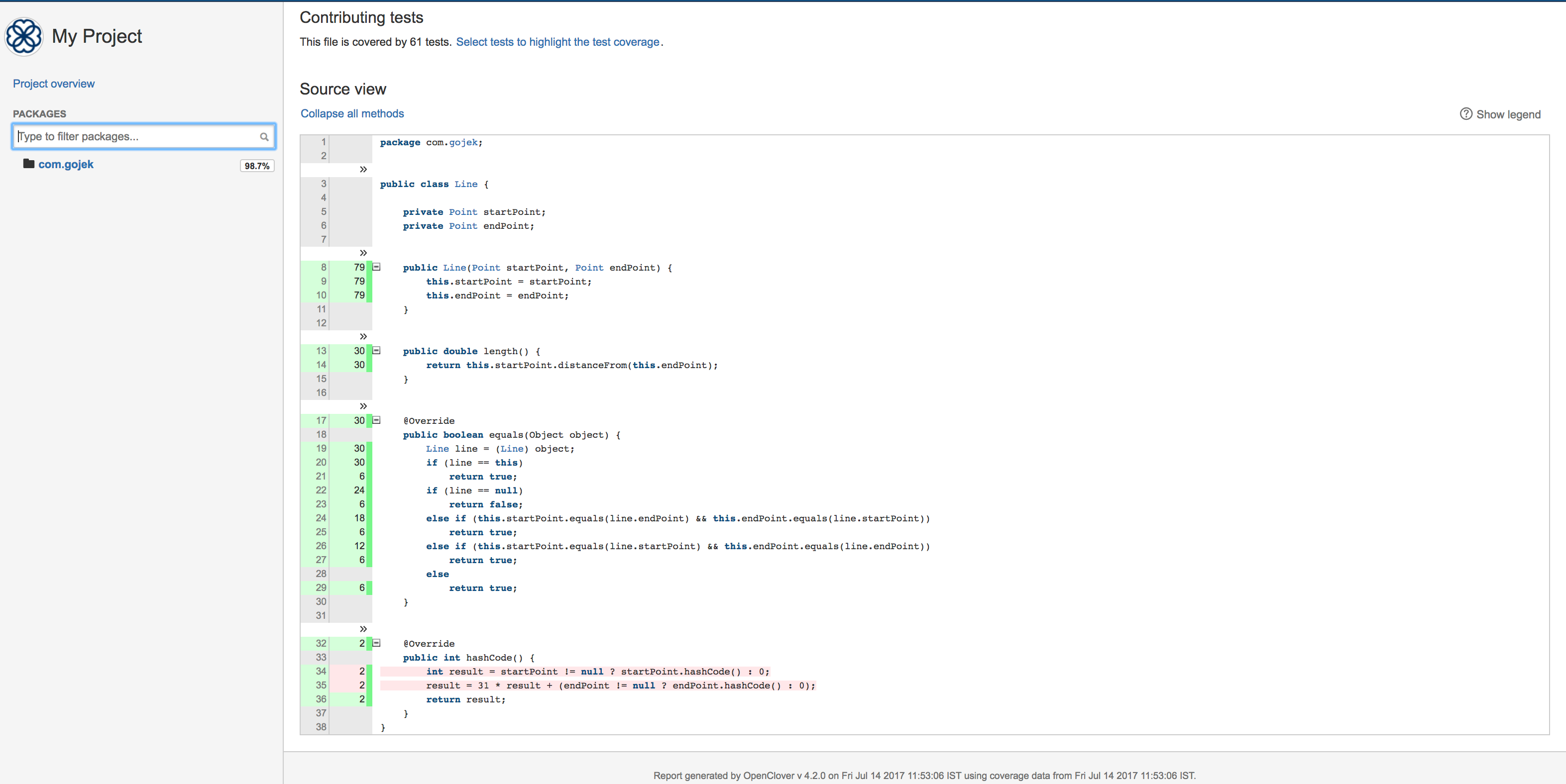This screenshot has height=784, width=1566.
Task: Click the highlighted uncovered code on line 35
Action: click(x=598, y=686)
